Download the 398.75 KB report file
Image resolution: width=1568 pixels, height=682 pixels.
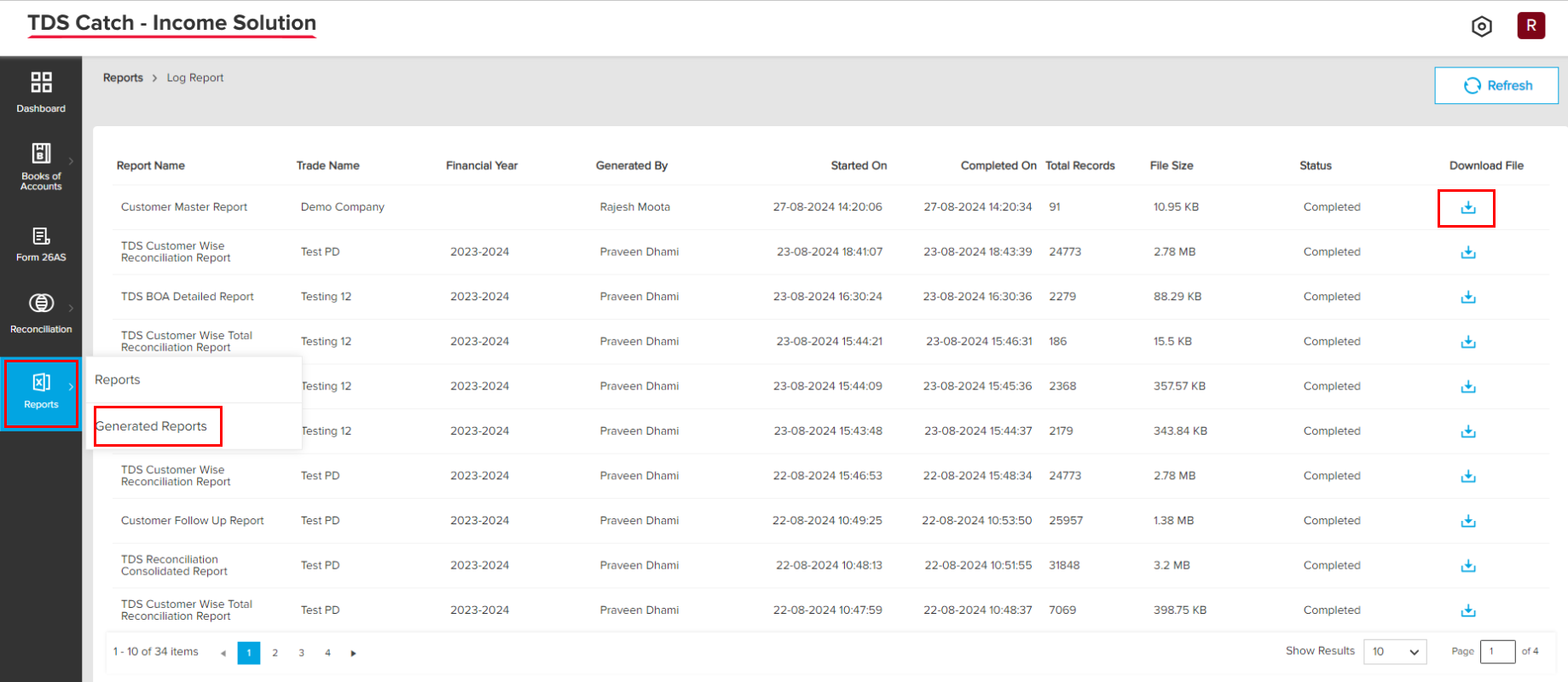click(x=1468, y=610)
